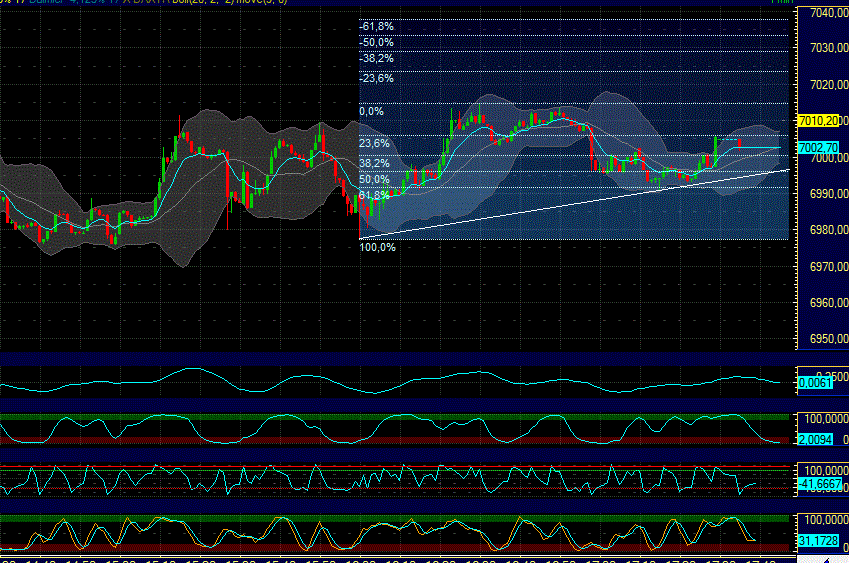
Task: Click the 6980,00 price axis label
Action: [x=829, y=230]
